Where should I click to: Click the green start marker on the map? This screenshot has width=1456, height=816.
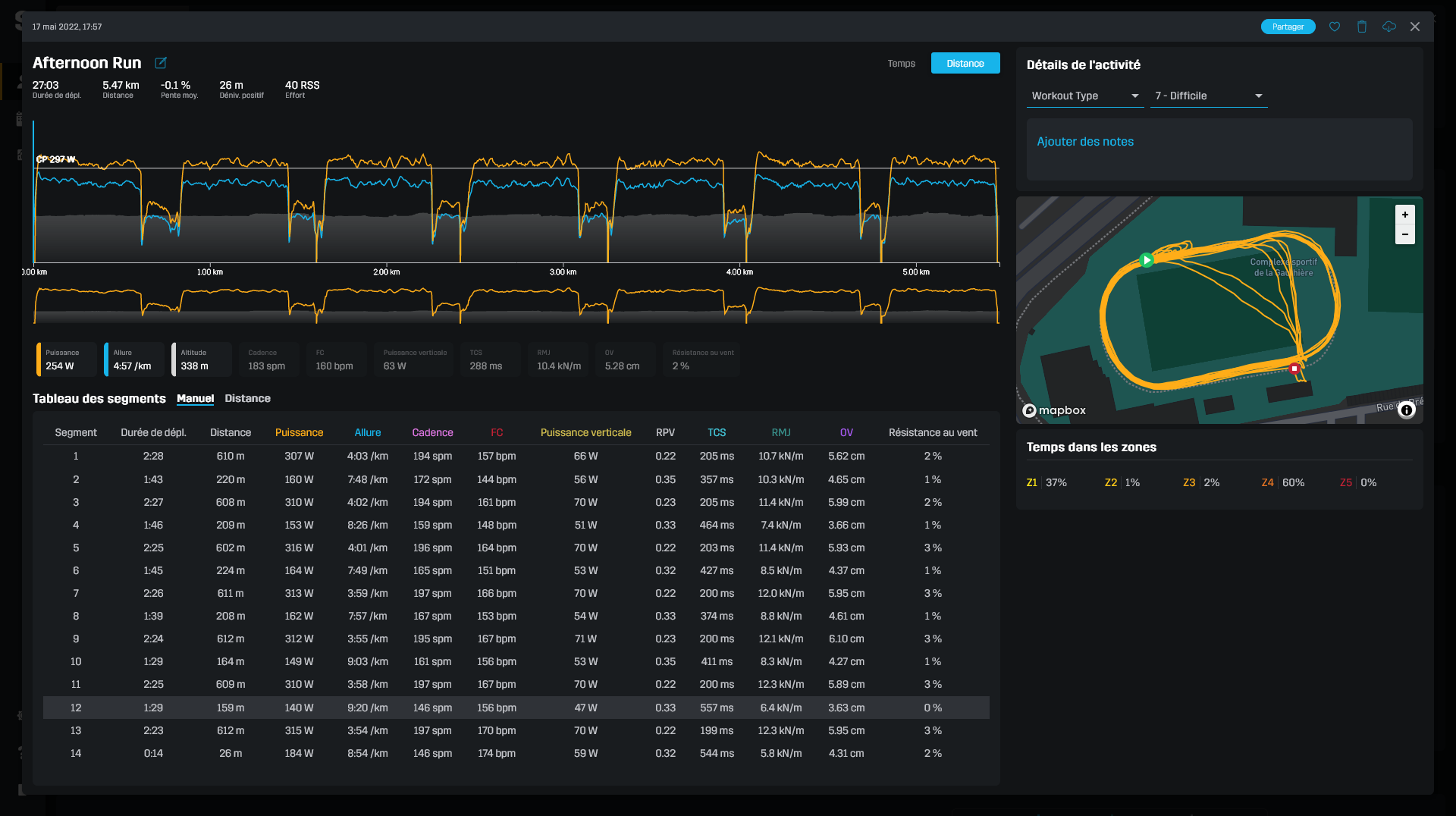(1147, 260)
